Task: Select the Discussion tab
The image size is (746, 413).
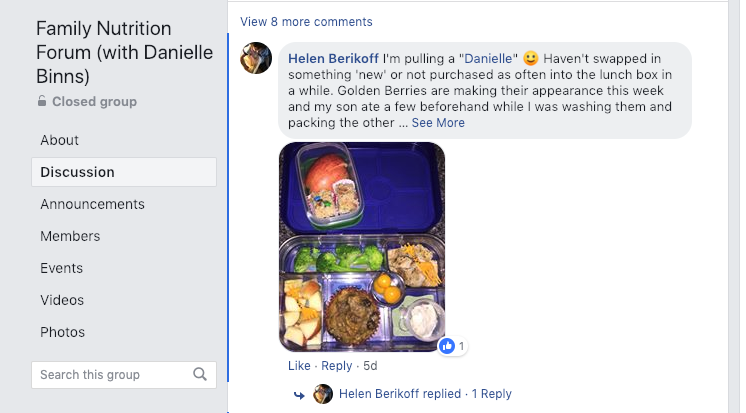Action: point(78,172)
